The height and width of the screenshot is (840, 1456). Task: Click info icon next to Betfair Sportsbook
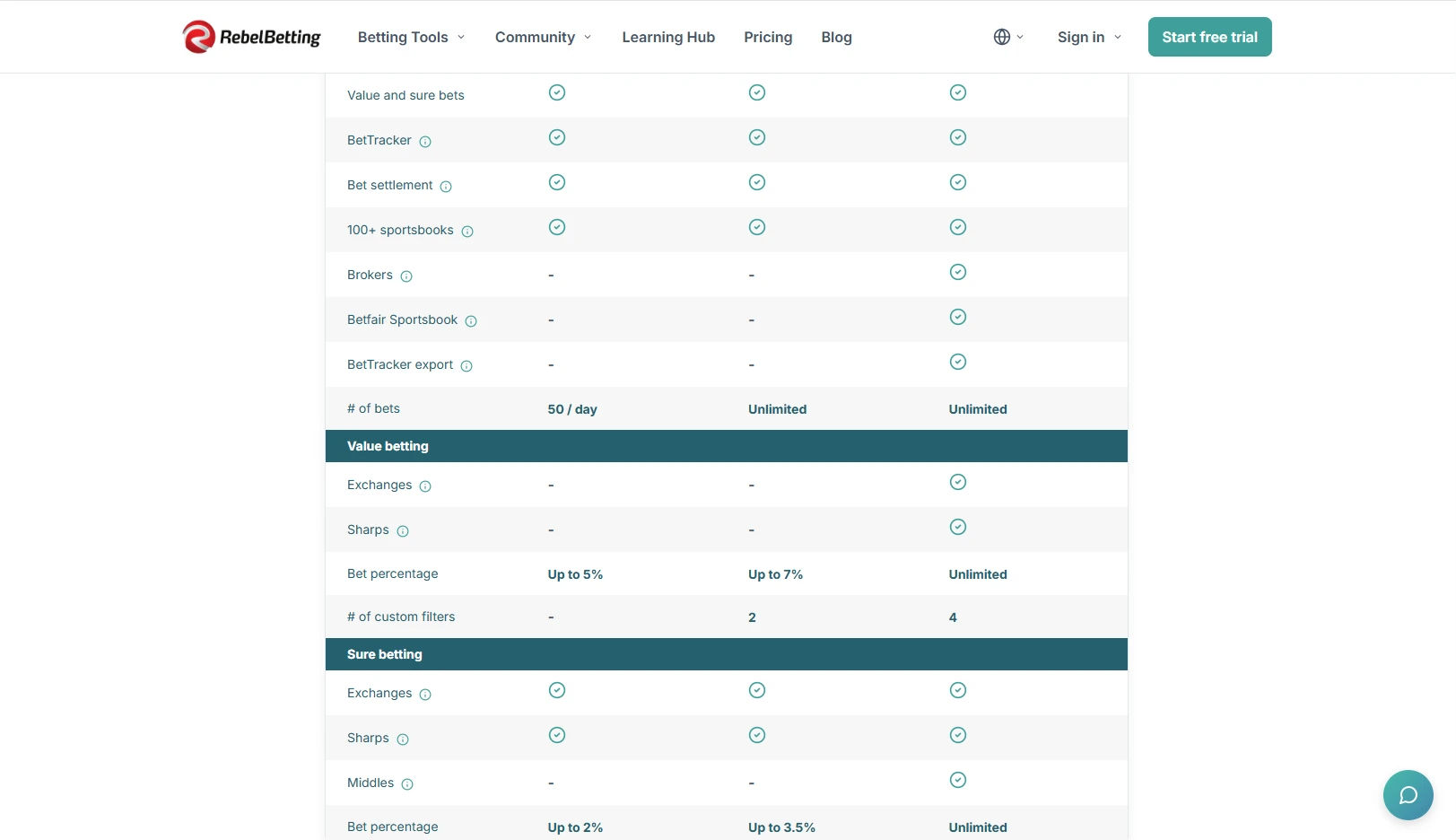point(471,321)
